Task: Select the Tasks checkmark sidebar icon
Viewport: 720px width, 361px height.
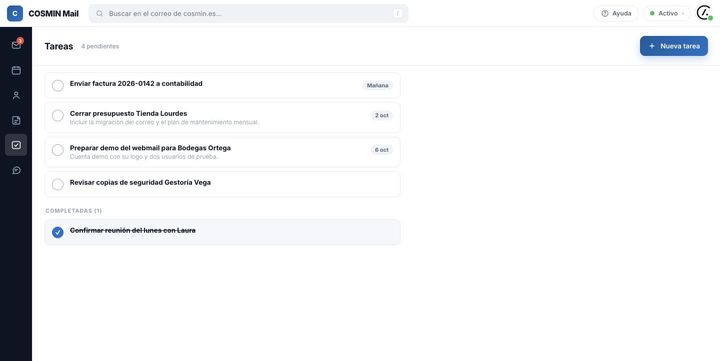Action: coord(16,145)
